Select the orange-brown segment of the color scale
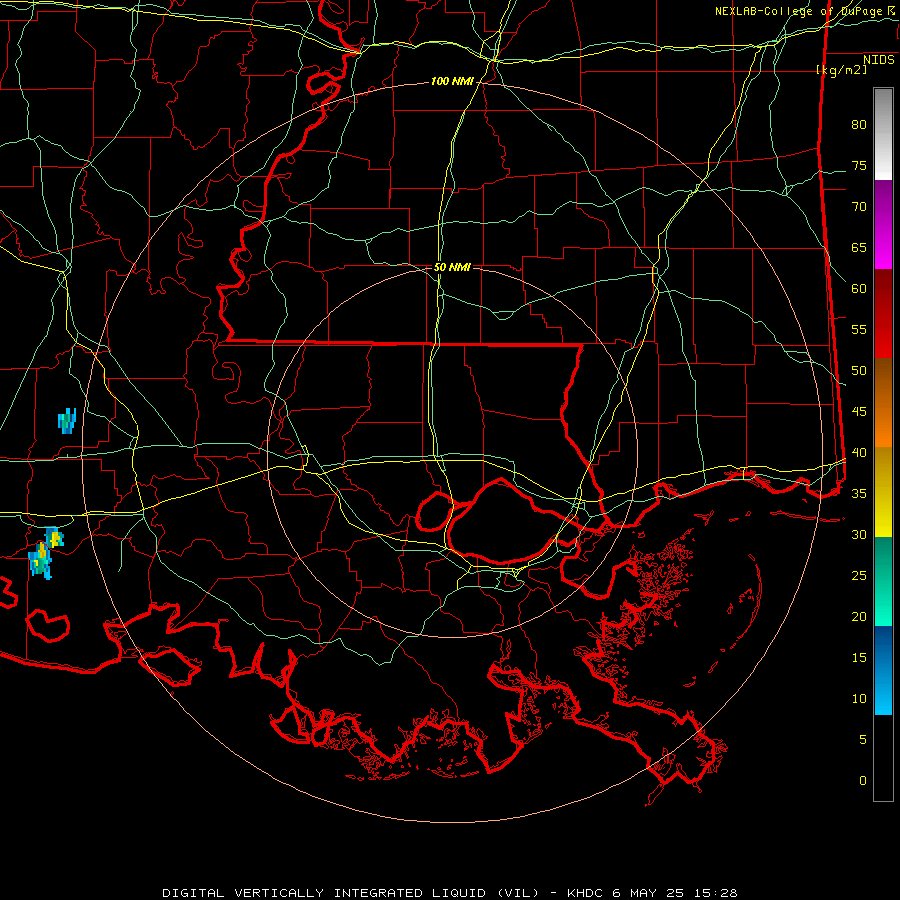The image size is (900, 900). point(883,403)
